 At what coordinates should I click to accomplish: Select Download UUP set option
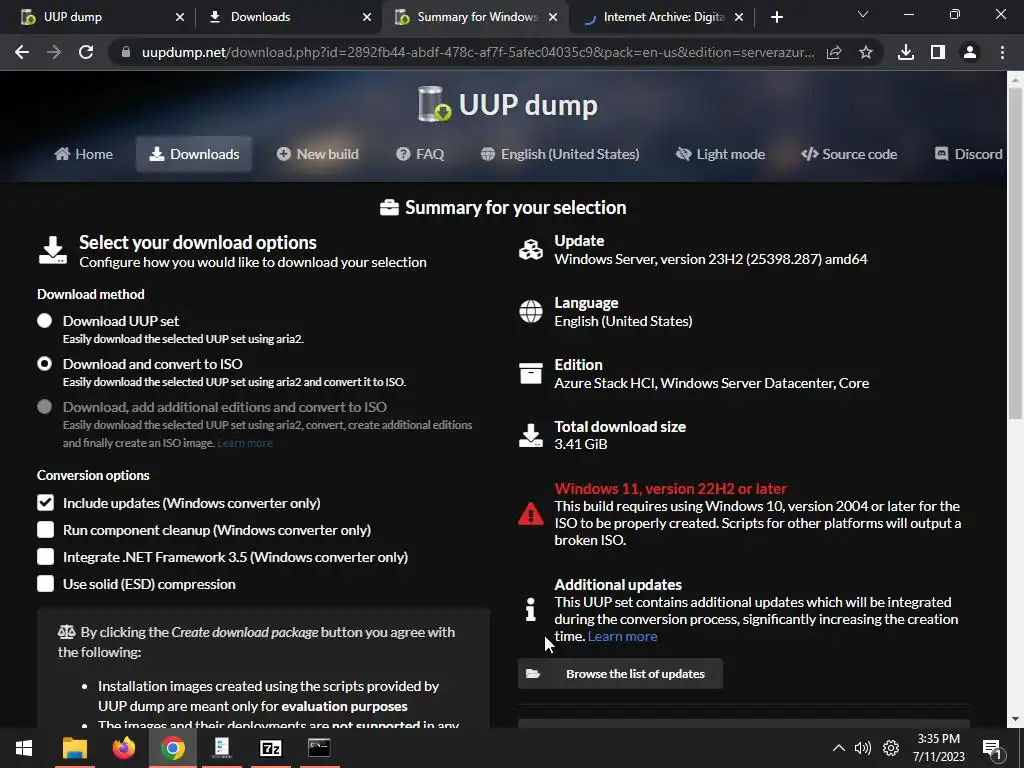pyautogui.click(x=44, y=321)
